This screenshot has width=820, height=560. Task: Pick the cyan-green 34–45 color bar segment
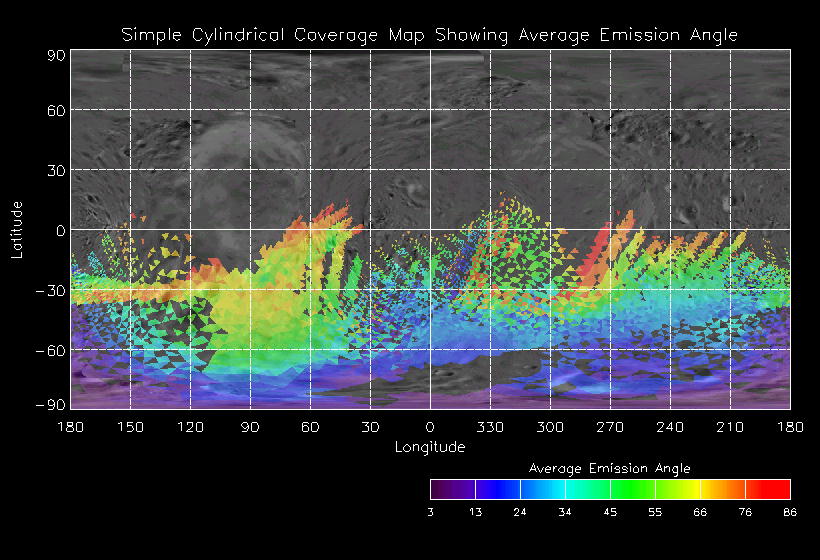[588, 489]
